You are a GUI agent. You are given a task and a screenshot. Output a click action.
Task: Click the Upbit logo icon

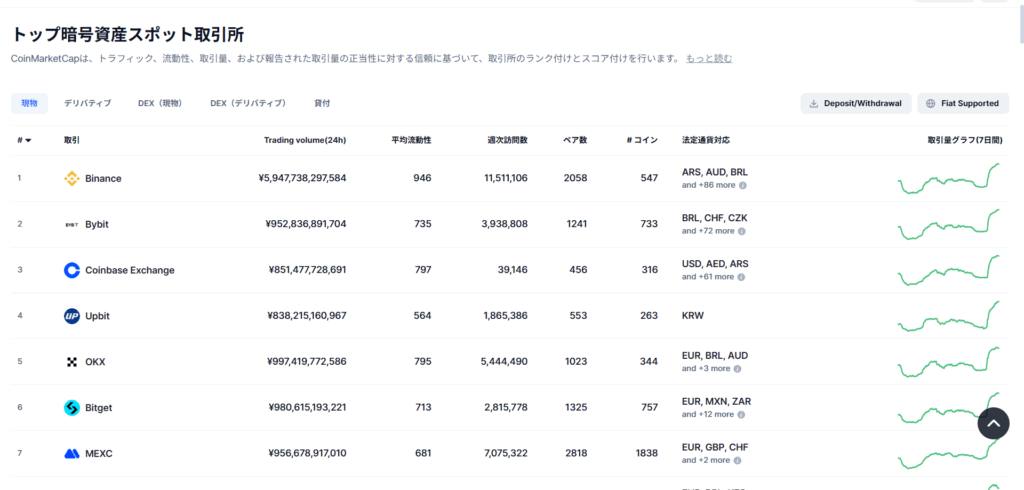72,316
